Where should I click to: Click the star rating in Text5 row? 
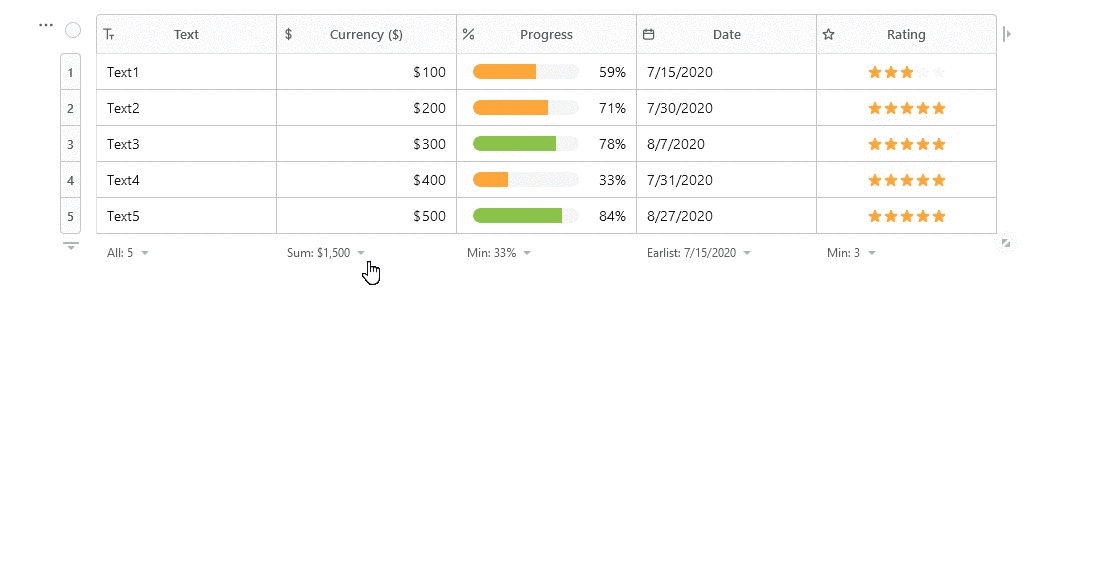907,216
